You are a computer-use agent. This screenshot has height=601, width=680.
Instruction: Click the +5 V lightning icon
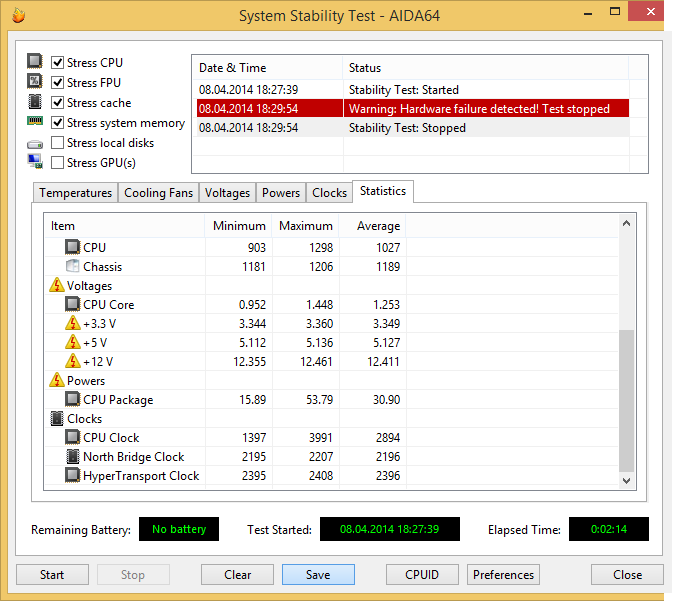pos(72,343)
